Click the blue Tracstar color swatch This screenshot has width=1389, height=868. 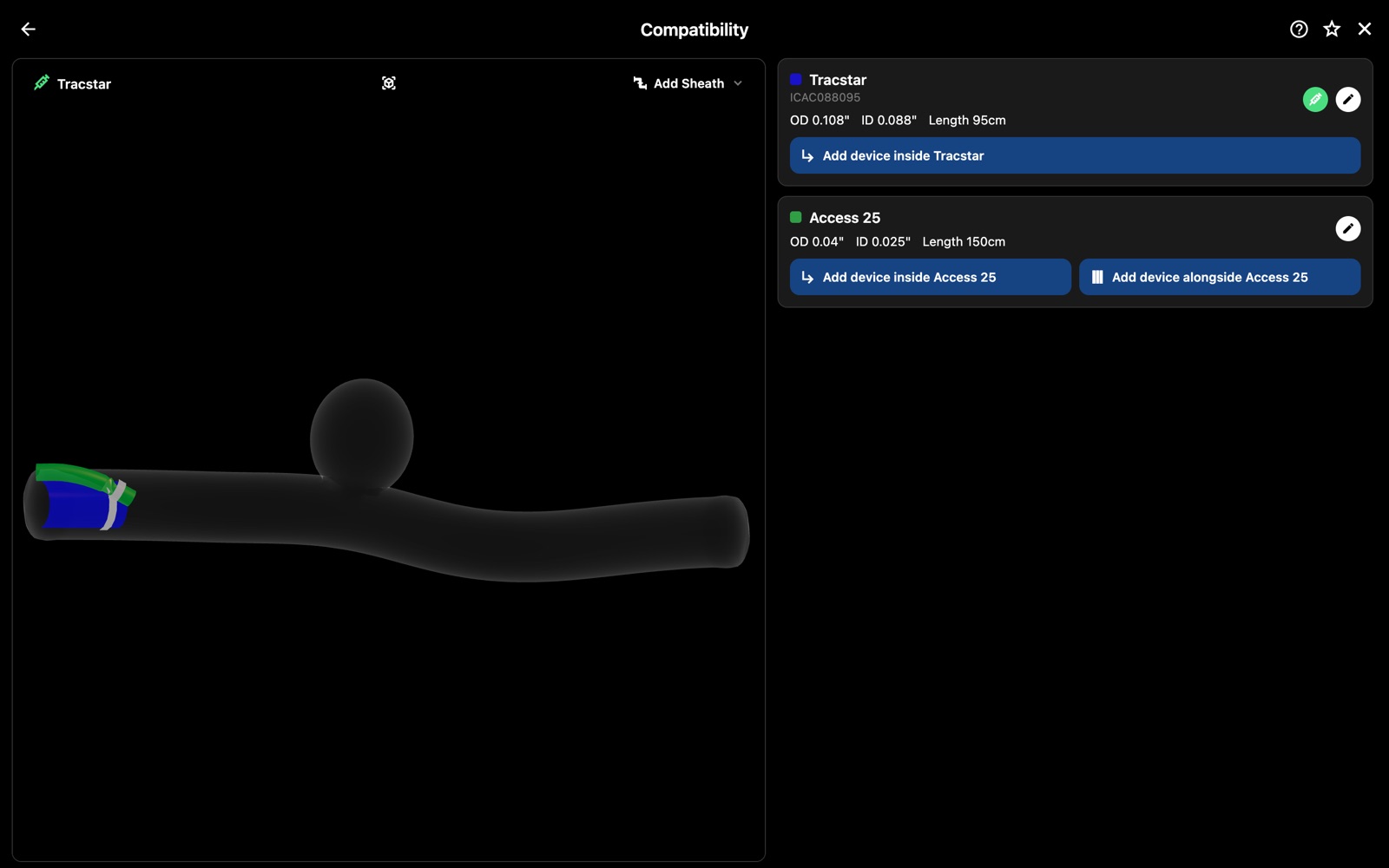click(x=796, y=80)
